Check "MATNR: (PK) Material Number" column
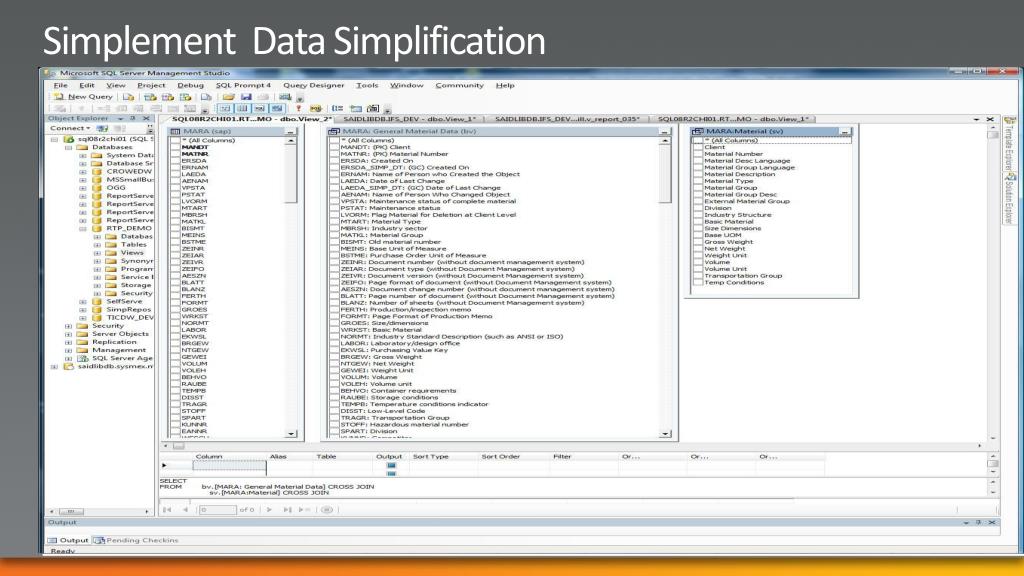1024x576 pixels. 334,154
